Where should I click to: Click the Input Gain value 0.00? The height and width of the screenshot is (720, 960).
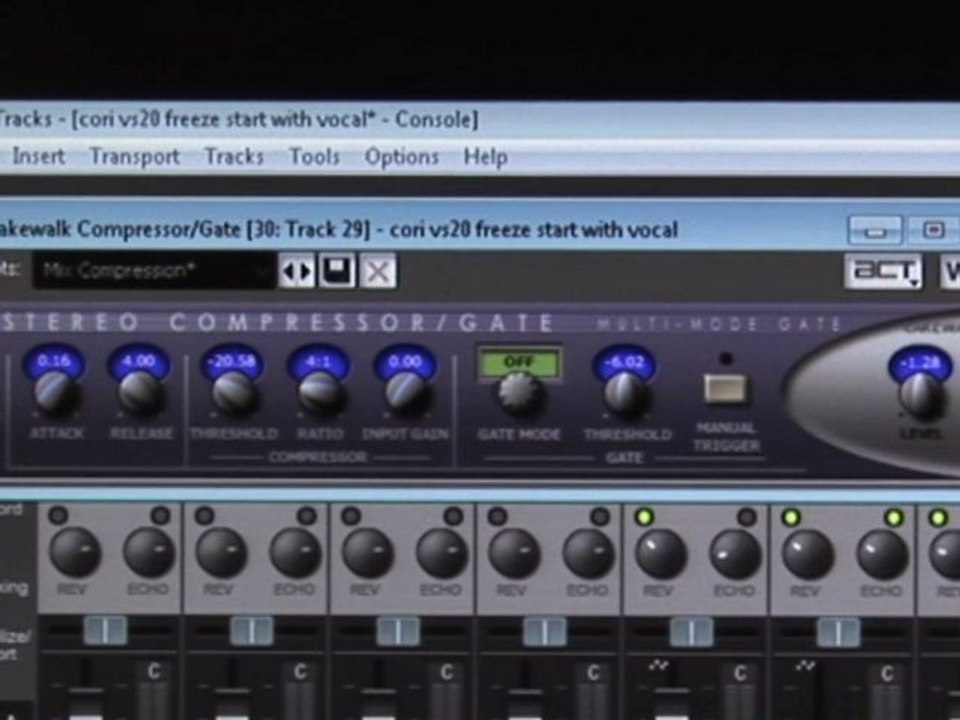coord(405,361)
